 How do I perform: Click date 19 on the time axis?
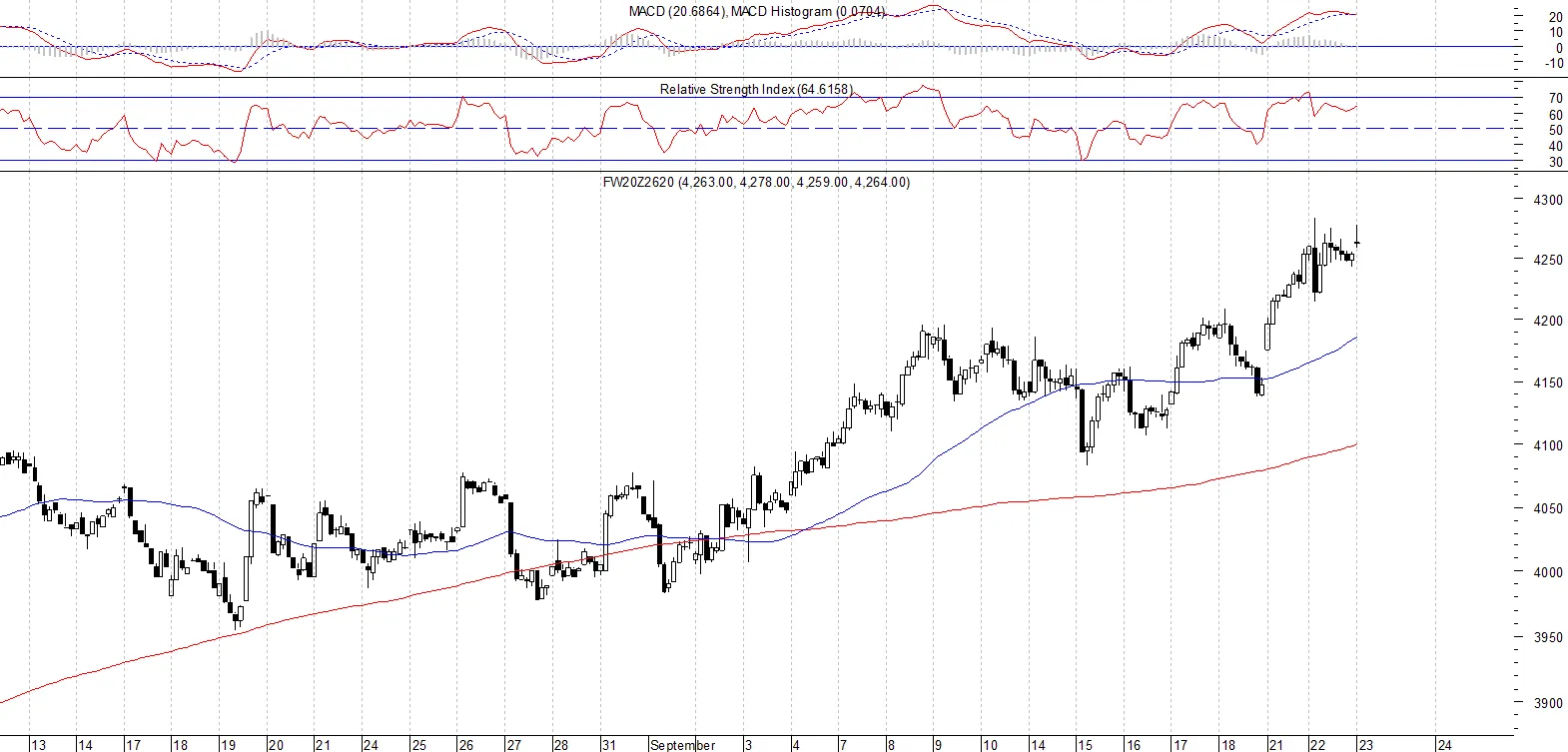point(228,745)
